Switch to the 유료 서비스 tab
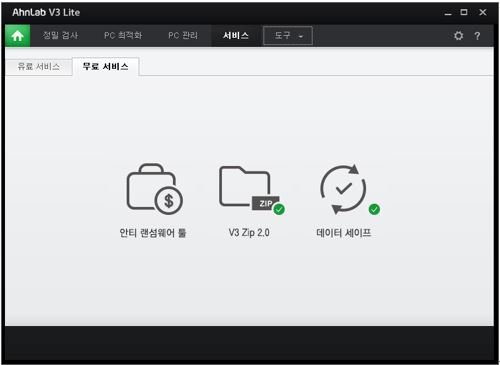The image size is (500, 365). point(39,66)
